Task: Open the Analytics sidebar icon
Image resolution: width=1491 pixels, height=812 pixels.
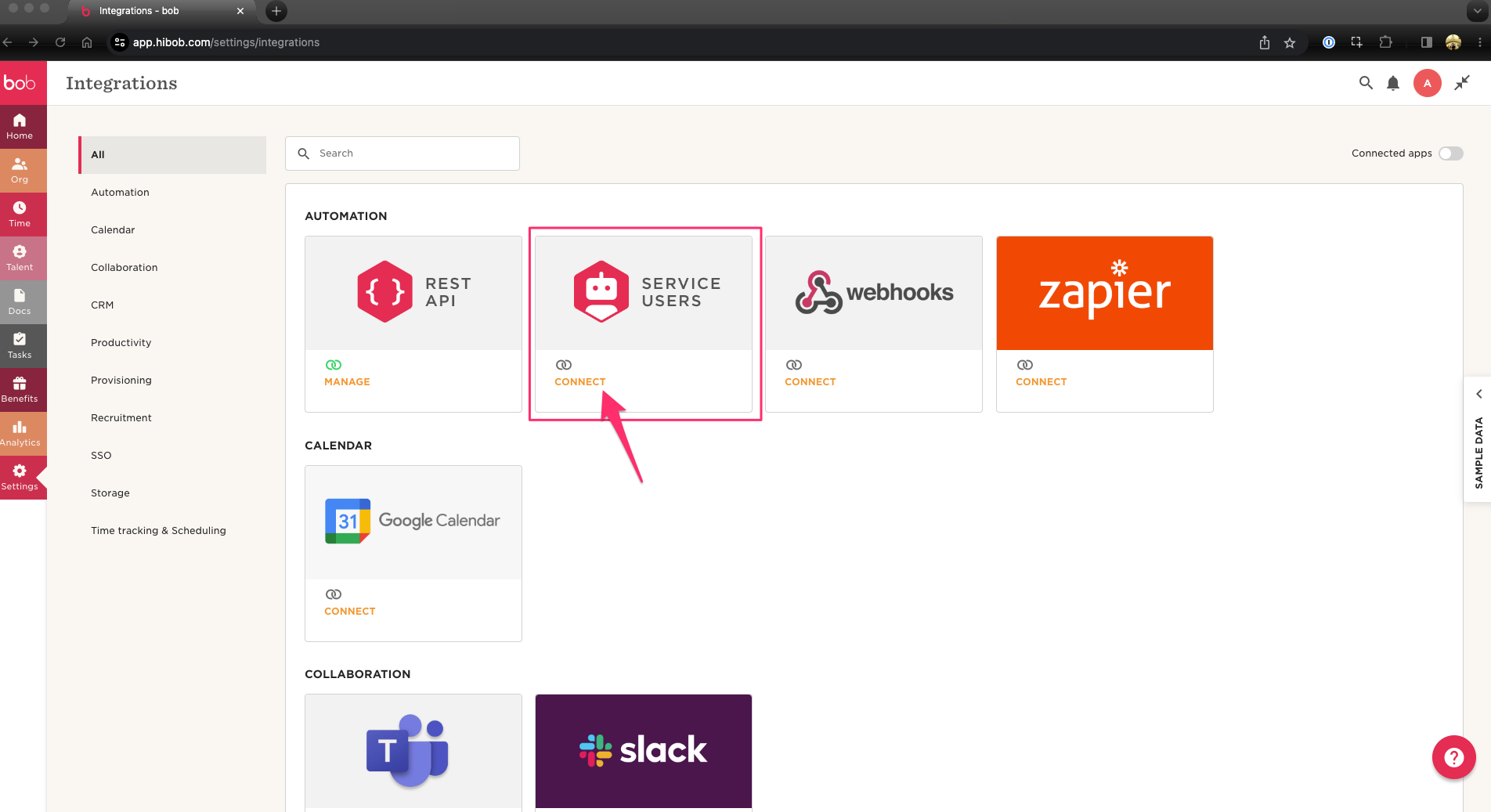Action: (x=20, y=433)
